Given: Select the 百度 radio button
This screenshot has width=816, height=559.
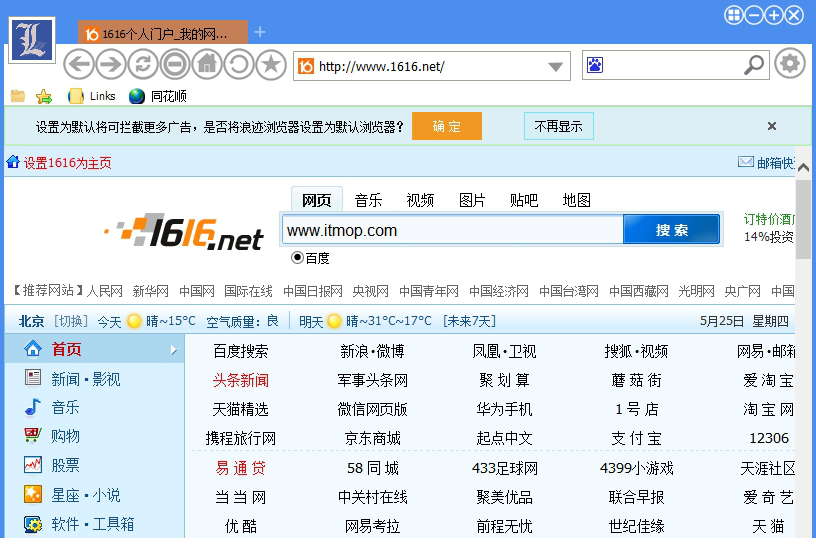Looking at the screenshot, I should [x=297, y=257].
